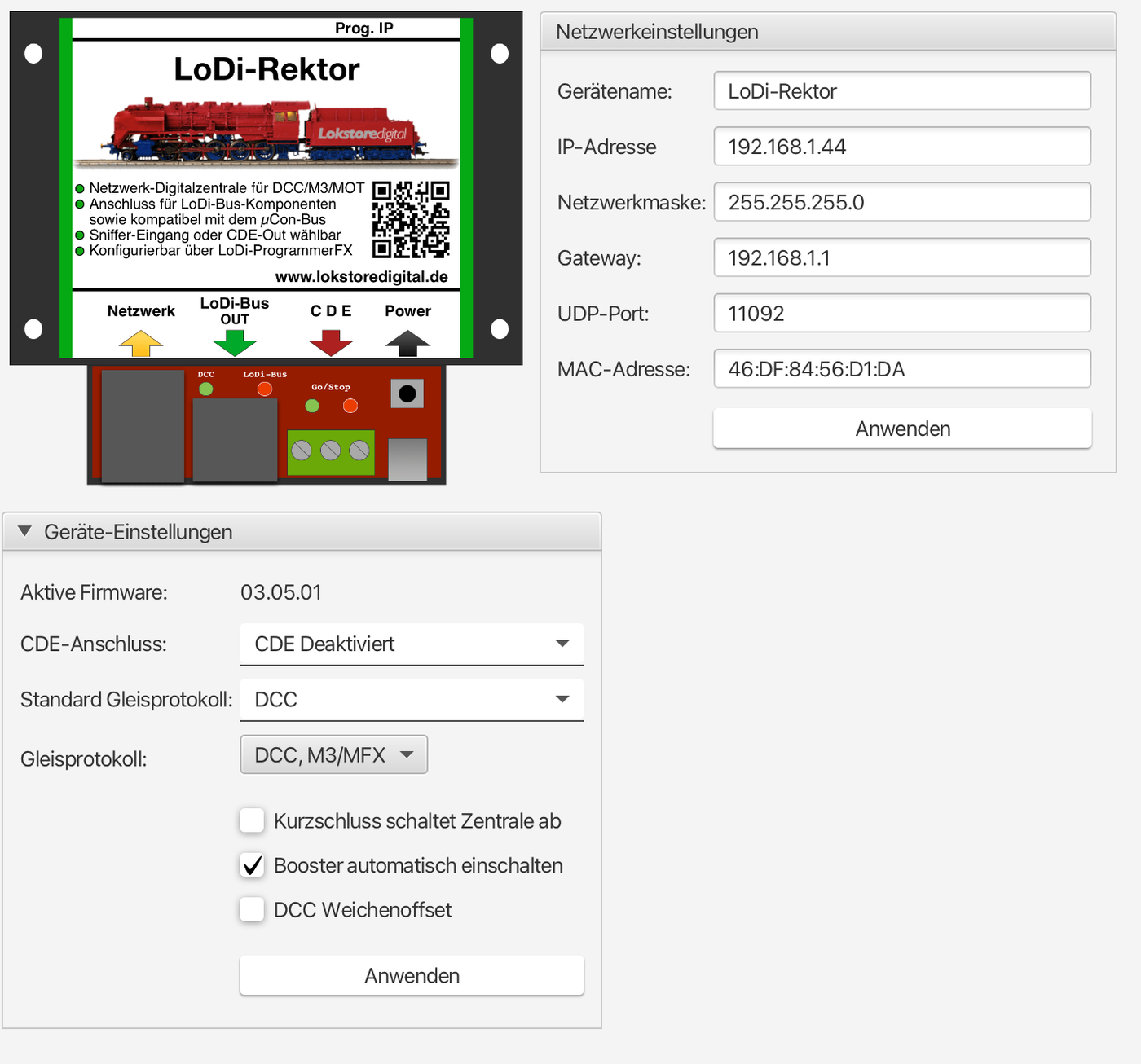Viewport: 1141px width, 1064px height.
Task: Enable DCC Weichenoffset checkbox
Action: (252, 909)
